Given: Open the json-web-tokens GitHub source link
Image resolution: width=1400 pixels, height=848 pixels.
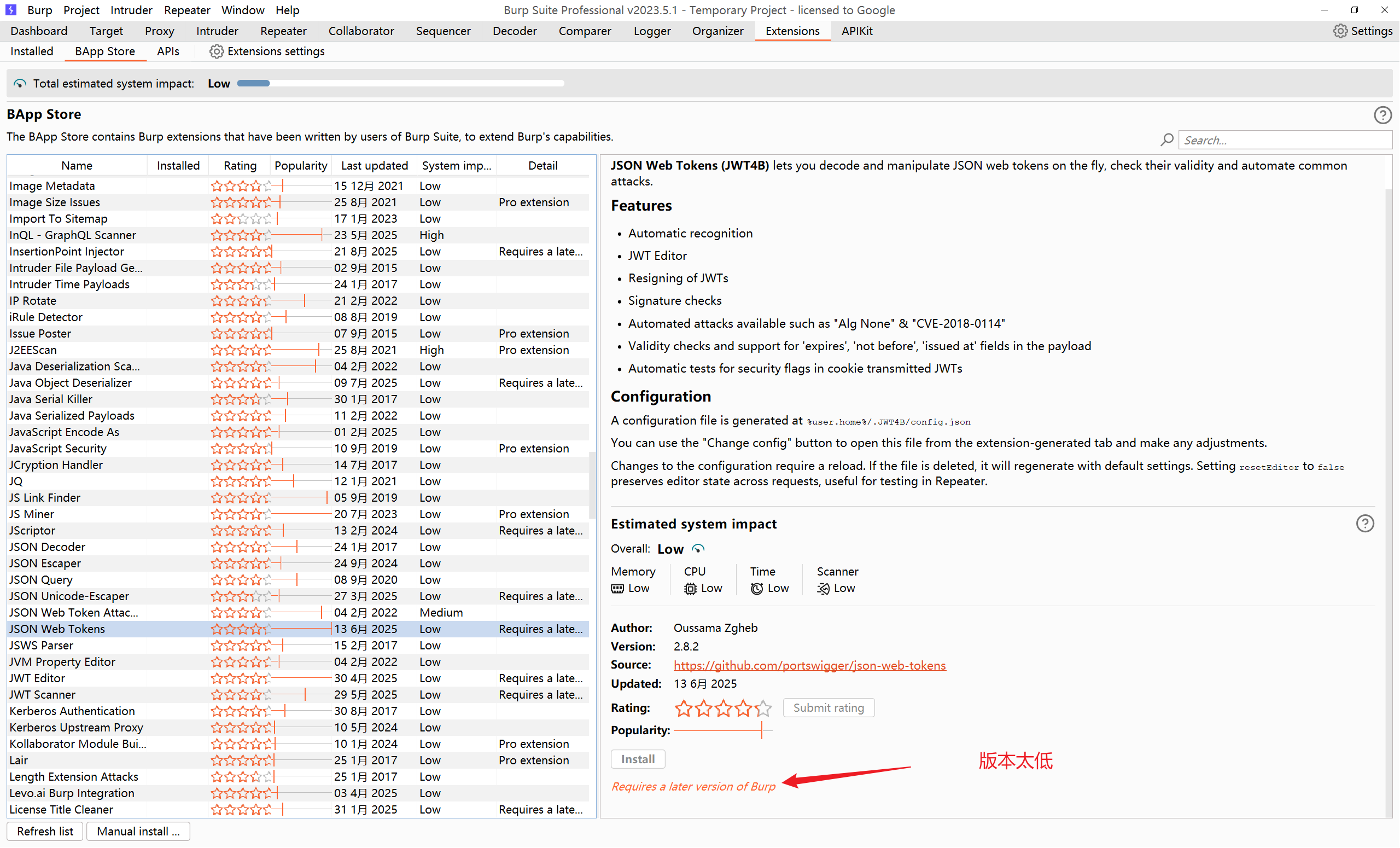Looking at the screenshot, I should click(809, 665).
